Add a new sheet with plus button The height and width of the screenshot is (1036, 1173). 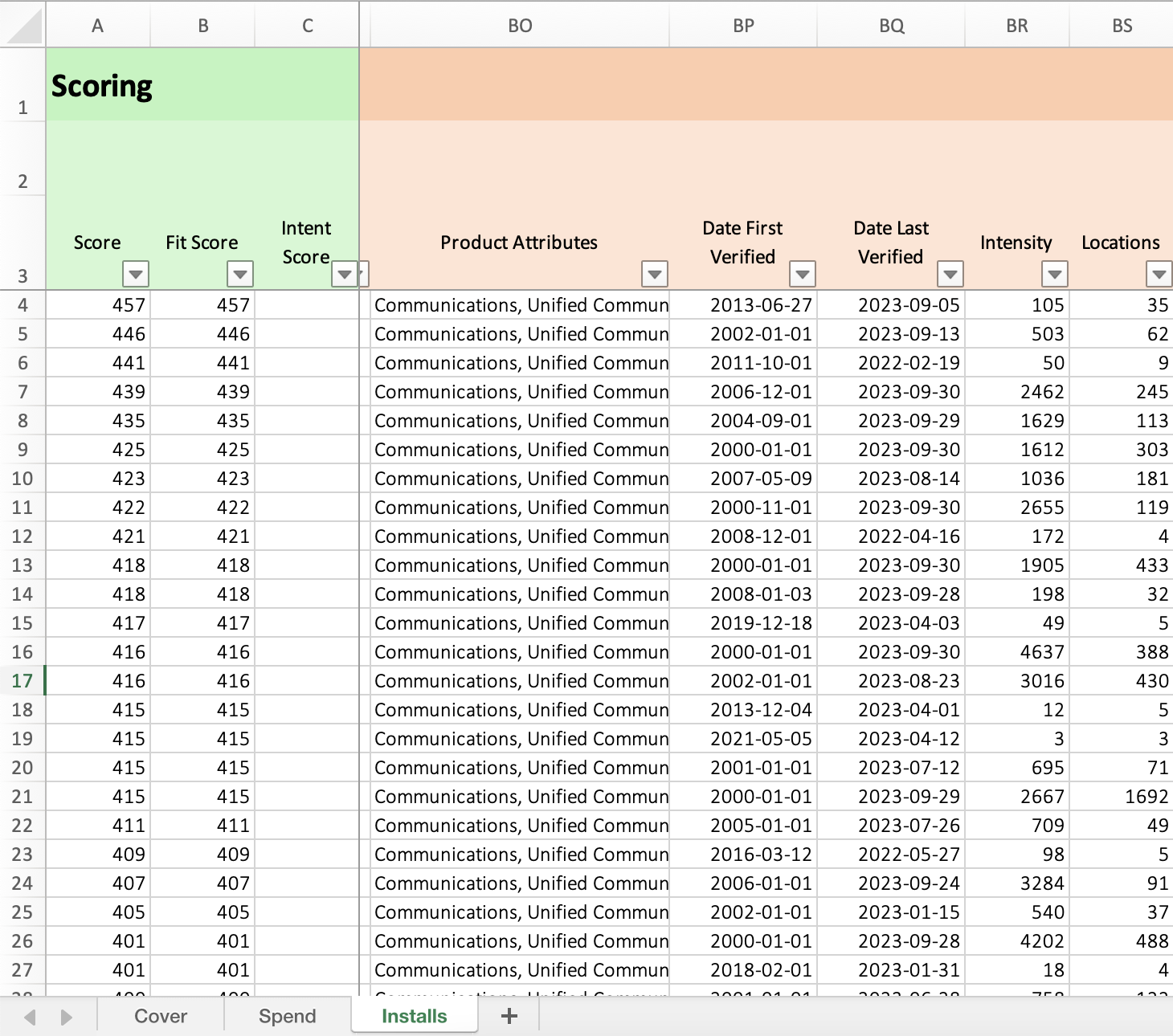pyautogui.click(x=509, y=1016)
